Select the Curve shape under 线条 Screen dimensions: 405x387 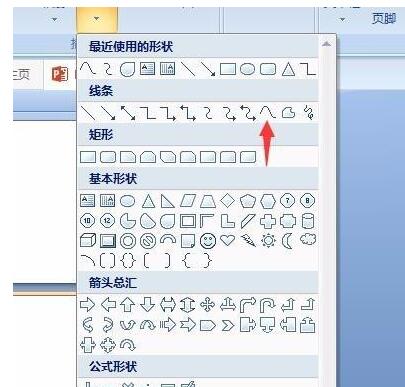click(268, 112)
